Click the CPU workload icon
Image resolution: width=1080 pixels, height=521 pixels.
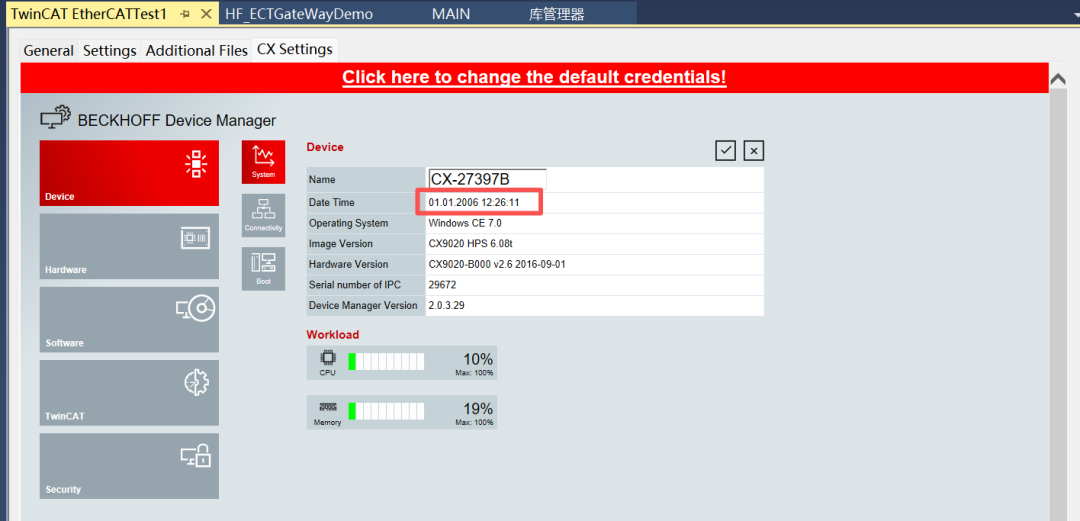(327, 358)
